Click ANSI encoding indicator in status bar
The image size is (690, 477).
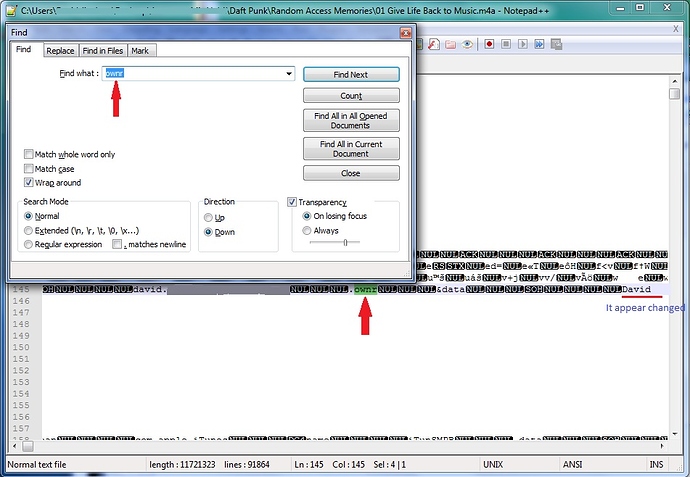(x=573, y=465)
